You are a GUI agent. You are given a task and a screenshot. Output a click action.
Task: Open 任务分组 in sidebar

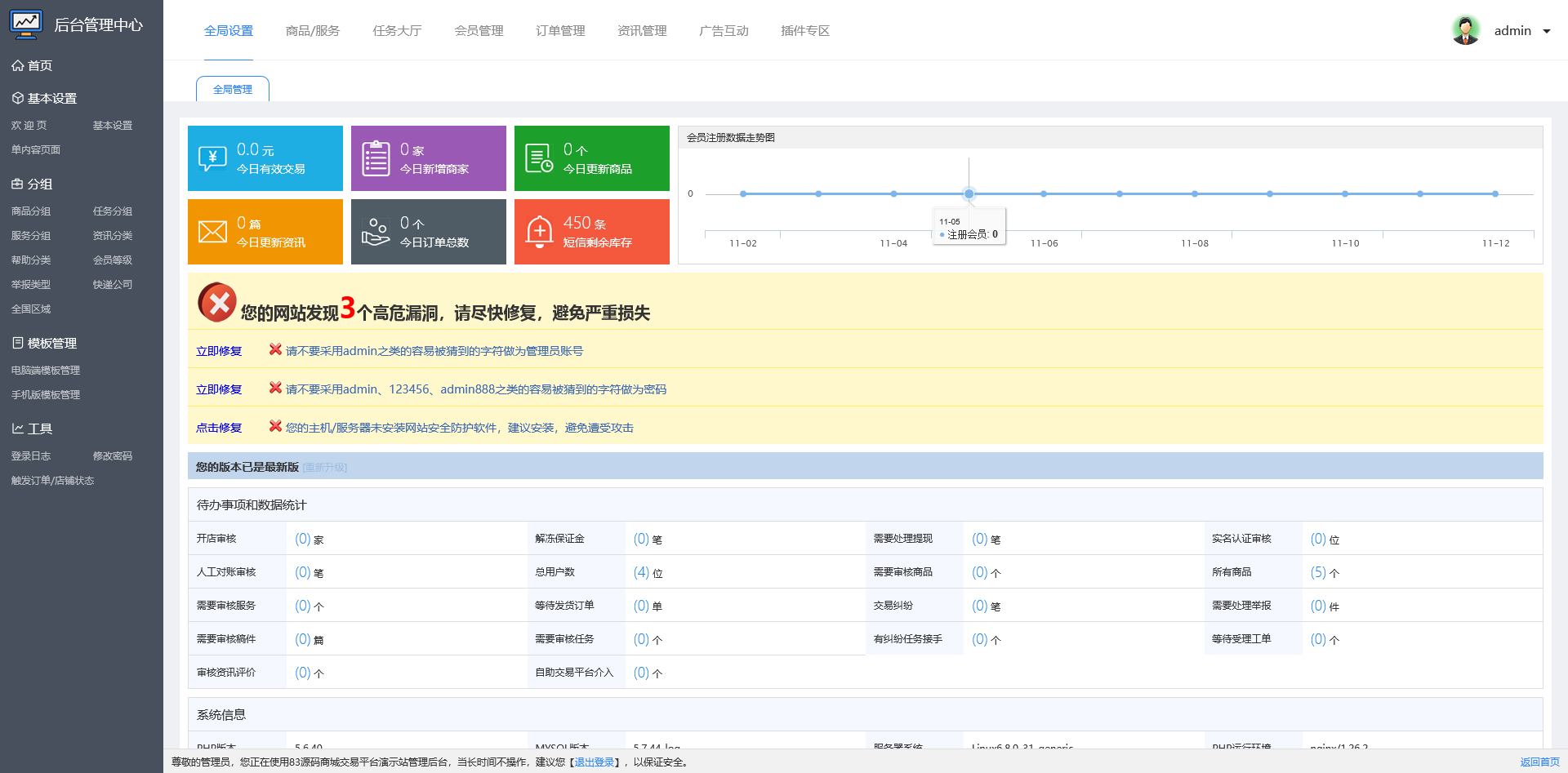click(113, 211)
